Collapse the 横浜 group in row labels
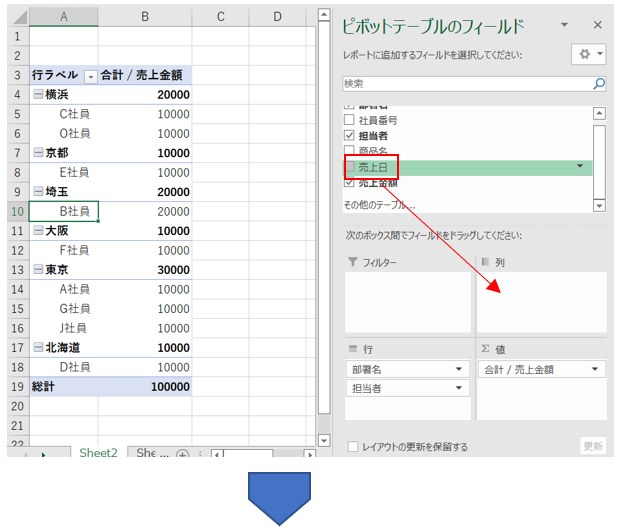Screen dimensions: 622x532 click(38, 95)
